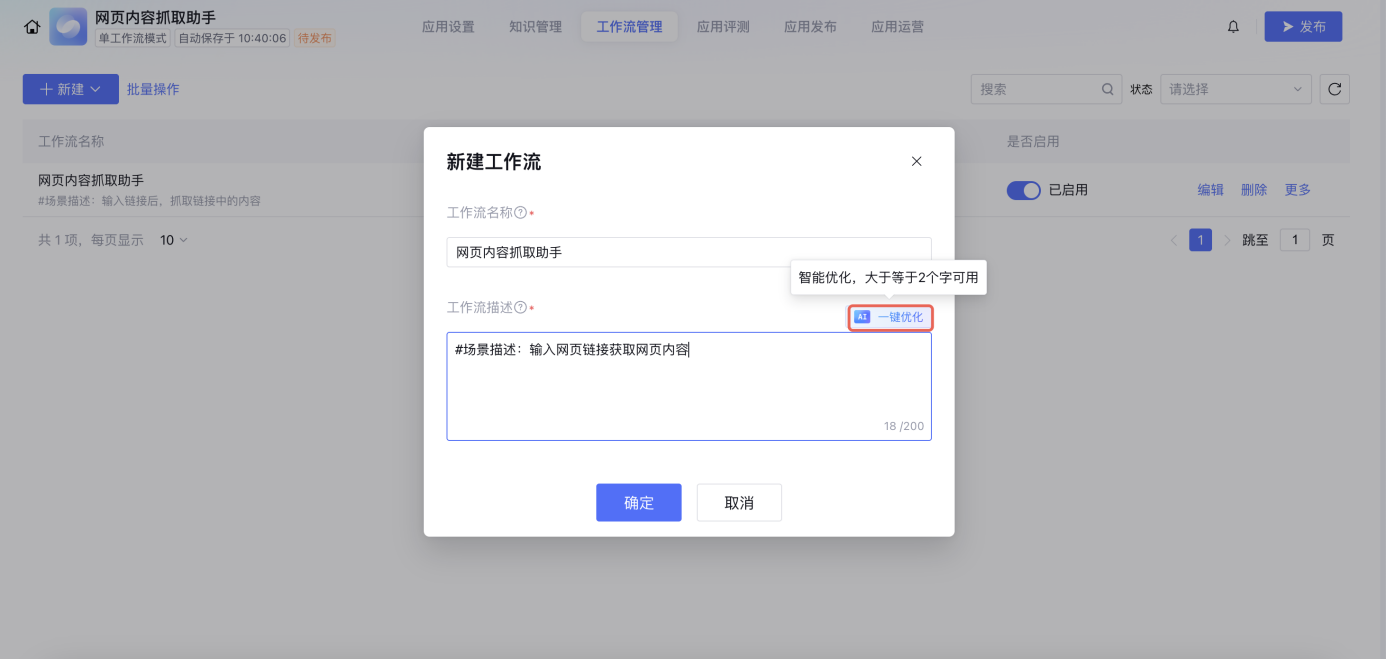This screenshot has height=659, width=1386.
Task: Open the 新建 dropdown button
Action: click(x=70, y=89)
